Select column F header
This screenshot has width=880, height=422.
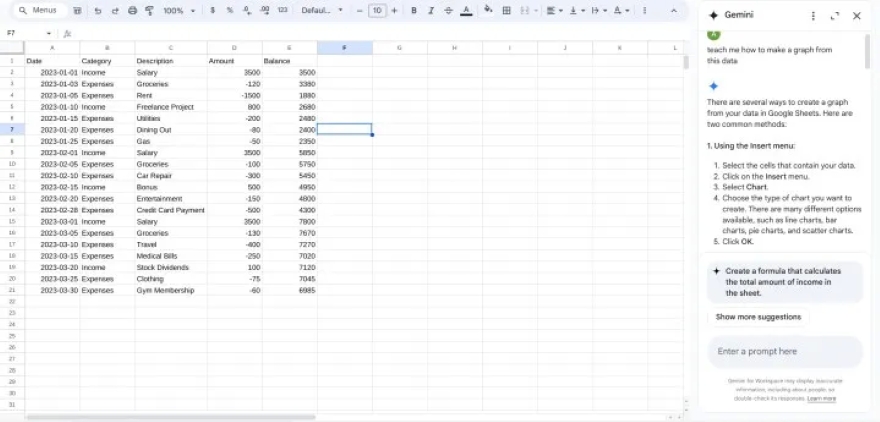click(x=345, y=48)
